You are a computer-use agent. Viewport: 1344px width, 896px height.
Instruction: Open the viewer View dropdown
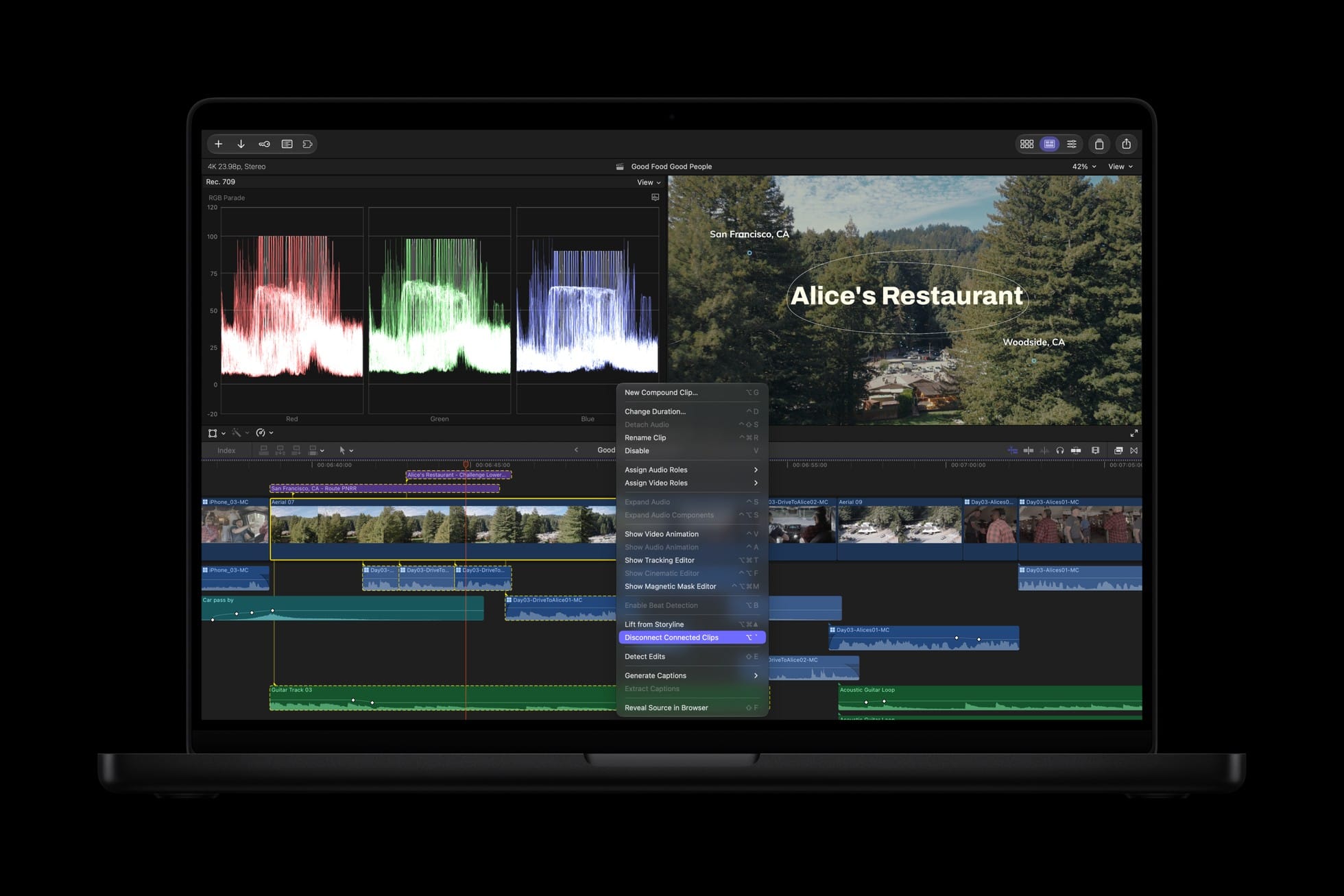[1120, 167]
